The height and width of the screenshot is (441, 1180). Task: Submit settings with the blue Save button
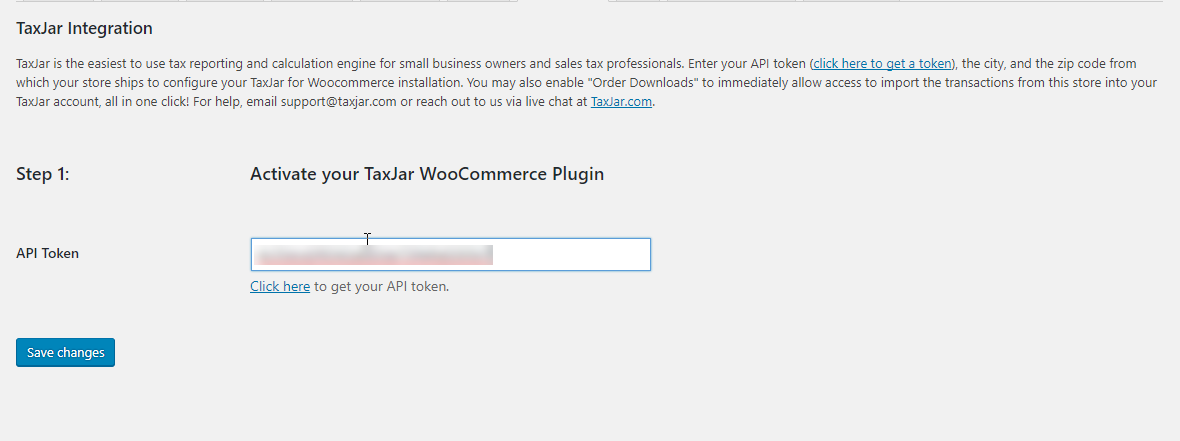click(x=65, y=352)
